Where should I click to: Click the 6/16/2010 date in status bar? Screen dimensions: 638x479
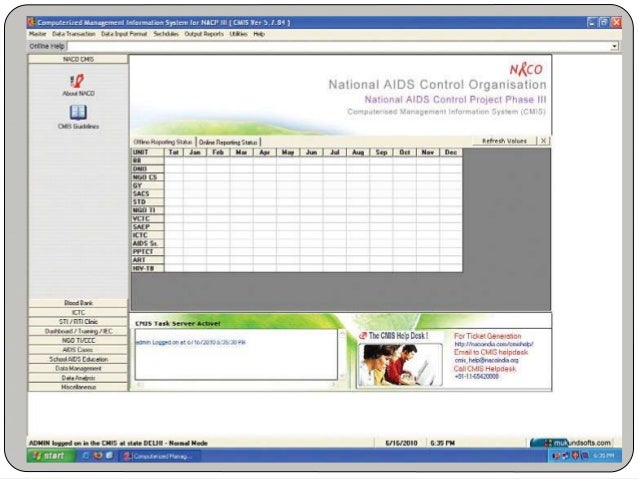coord(401,443)
